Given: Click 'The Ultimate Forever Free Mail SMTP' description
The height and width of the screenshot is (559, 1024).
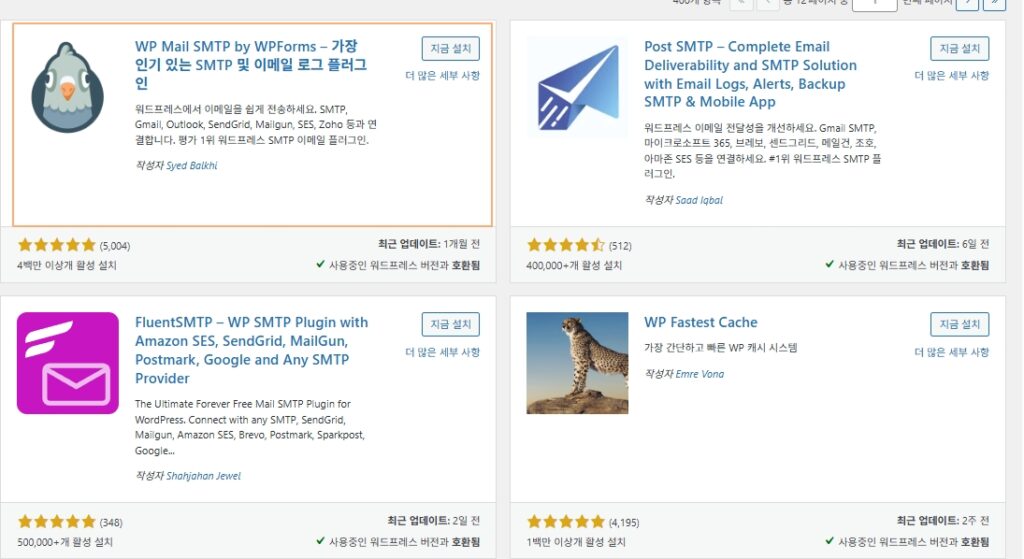Looking at the screenshot, I should pos(250,427).
